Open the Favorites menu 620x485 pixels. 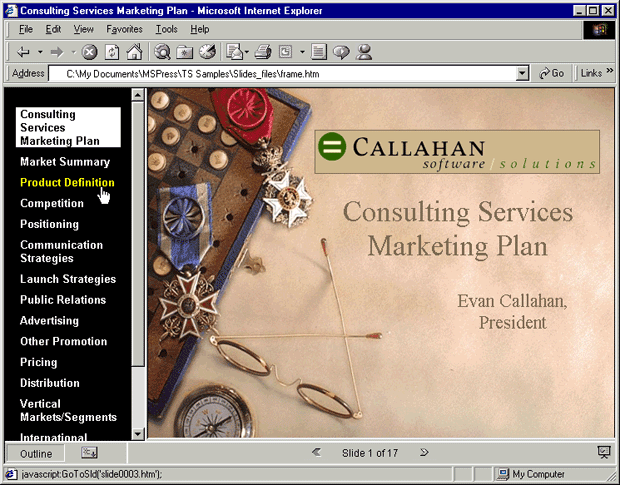pos(124,29)
